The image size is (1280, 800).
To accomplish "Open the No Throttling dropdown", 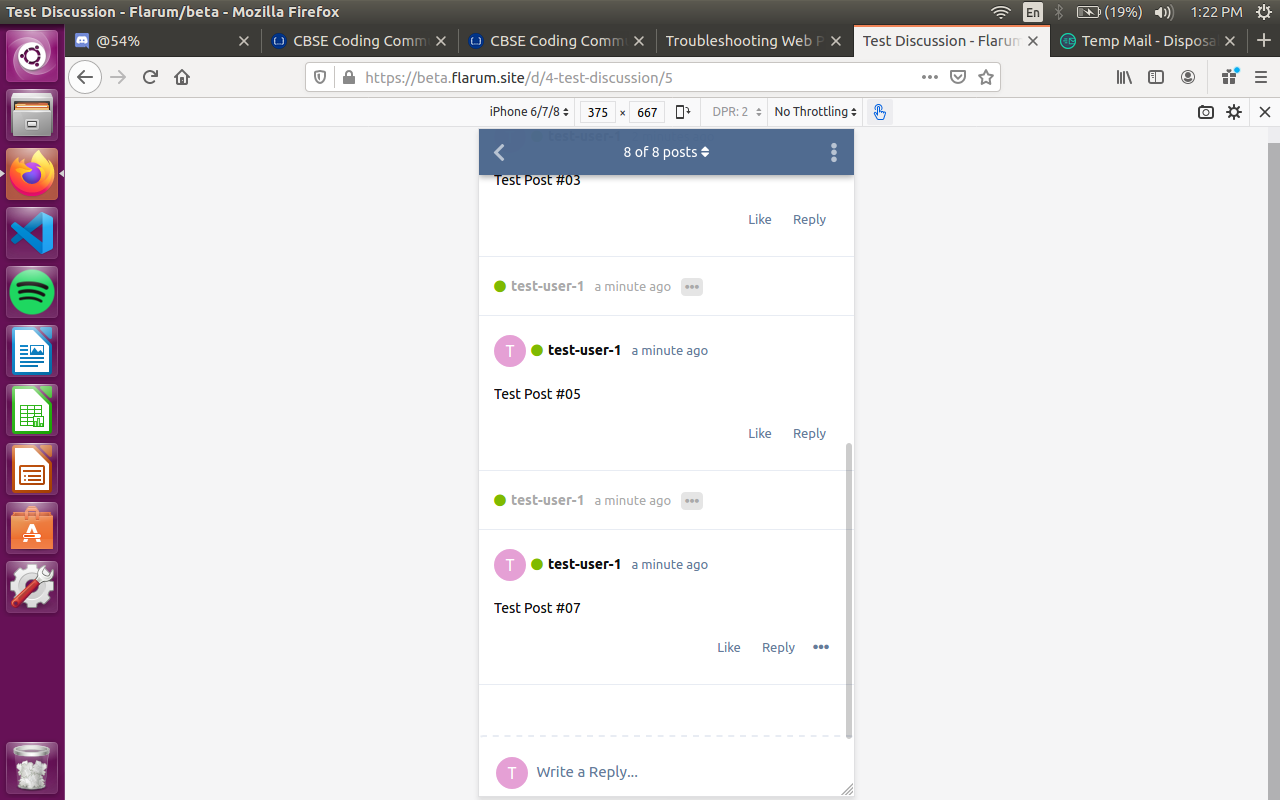I will 814,112.
